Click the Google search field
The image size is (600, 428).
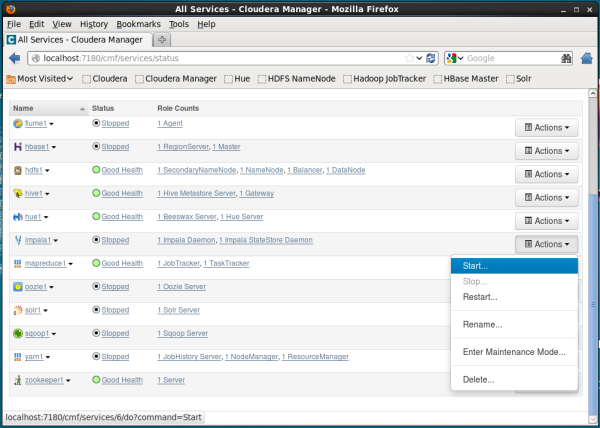tap(512, 58)
